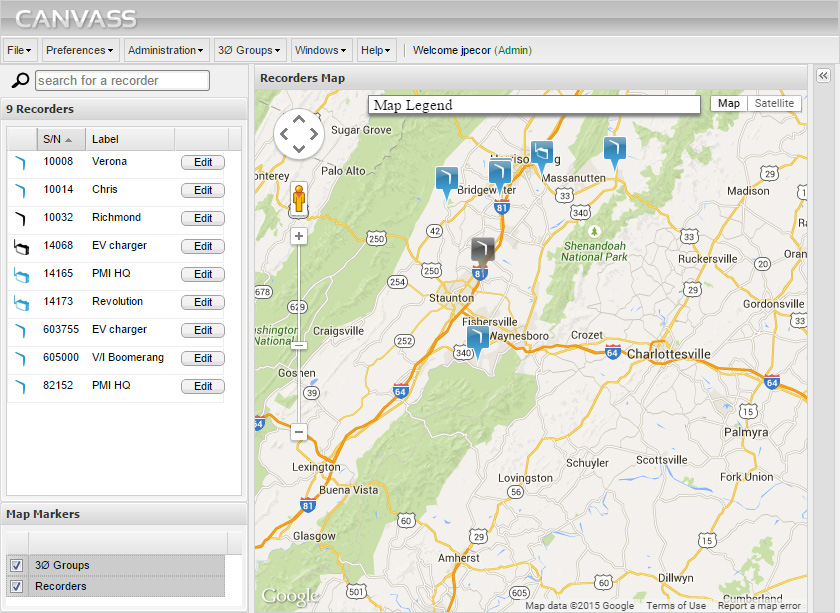
Task: Collapse the Recorders Map panel with double-arrow
Action: click(822, 75)
